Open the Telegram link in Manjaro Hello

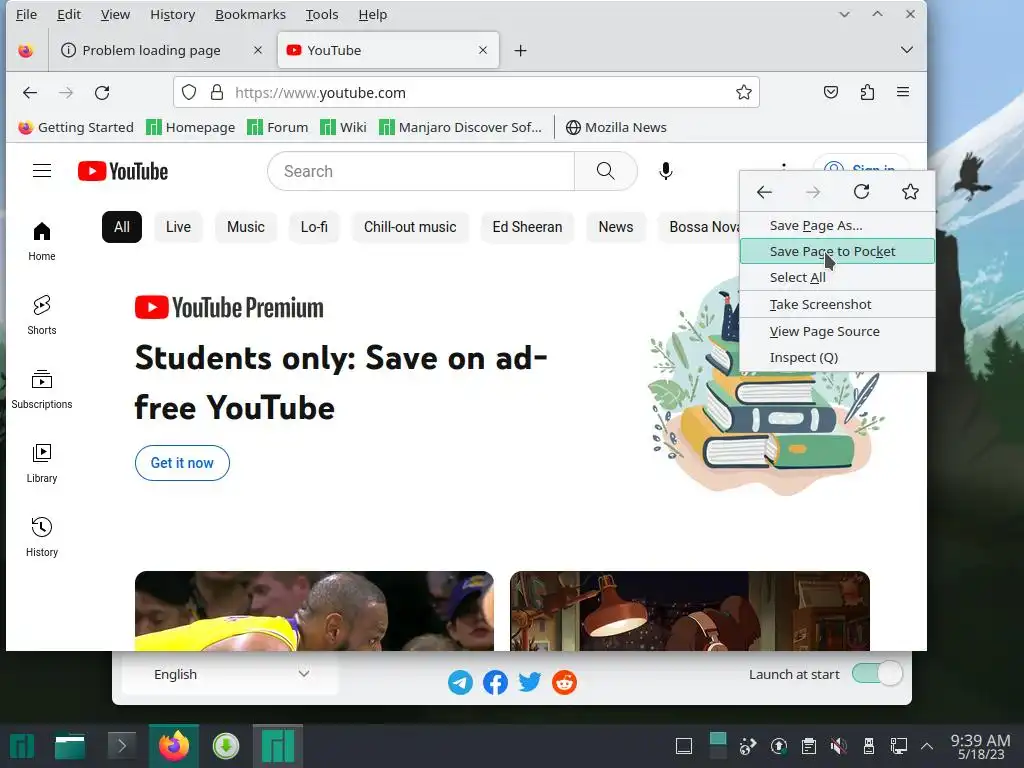[x=460, y=682]
